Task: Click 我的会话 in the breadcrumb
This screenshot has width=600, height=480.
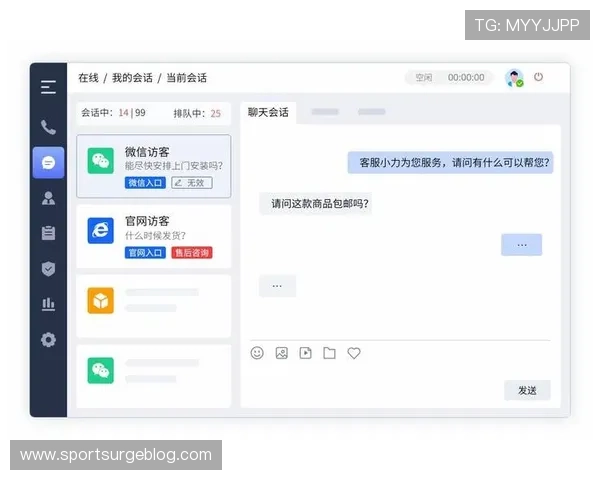Action: point(132,78)
